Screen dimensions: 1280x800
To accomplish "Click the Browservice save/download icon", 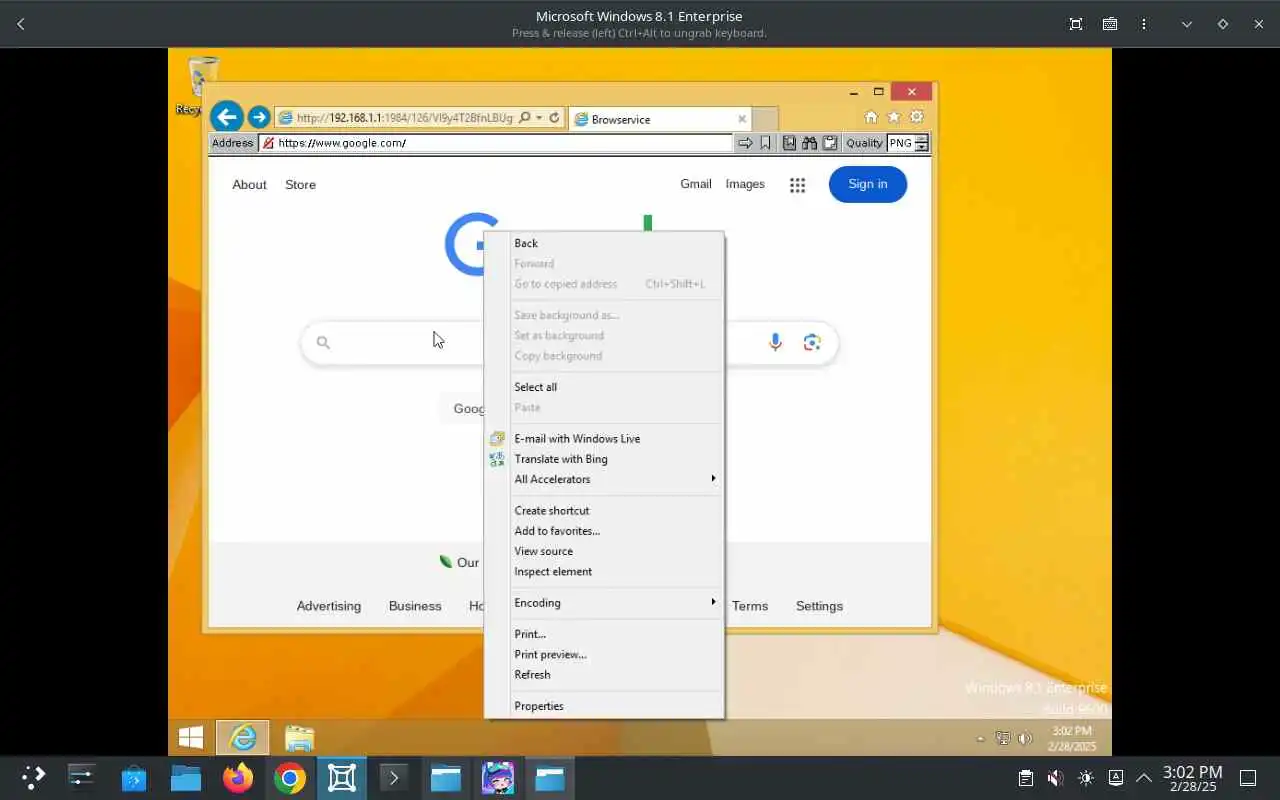I will [789, 143].
